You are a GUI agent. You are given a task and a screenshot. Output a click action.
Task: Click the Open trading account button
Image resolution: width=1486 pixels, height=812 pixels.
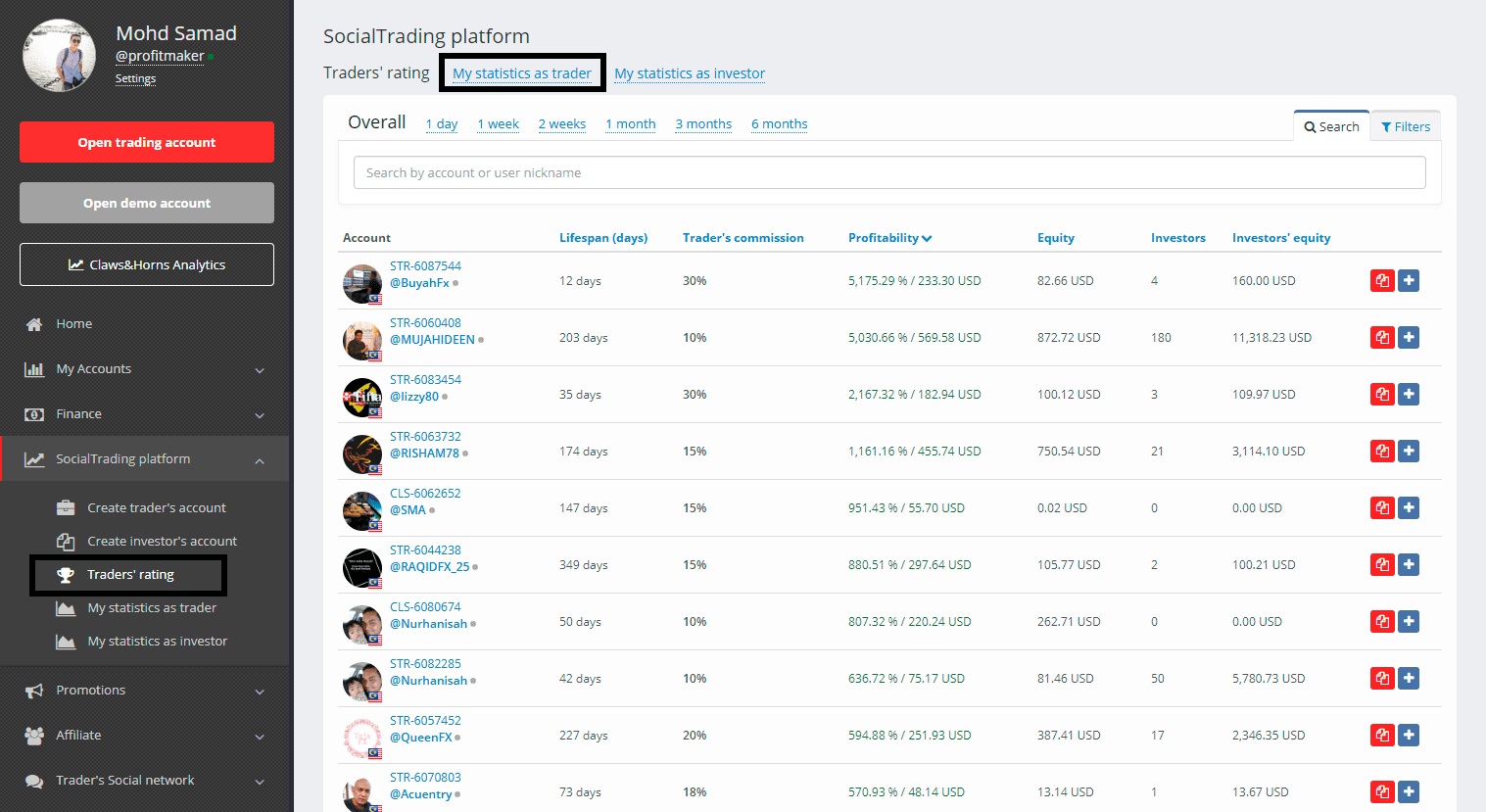[147, 142]
